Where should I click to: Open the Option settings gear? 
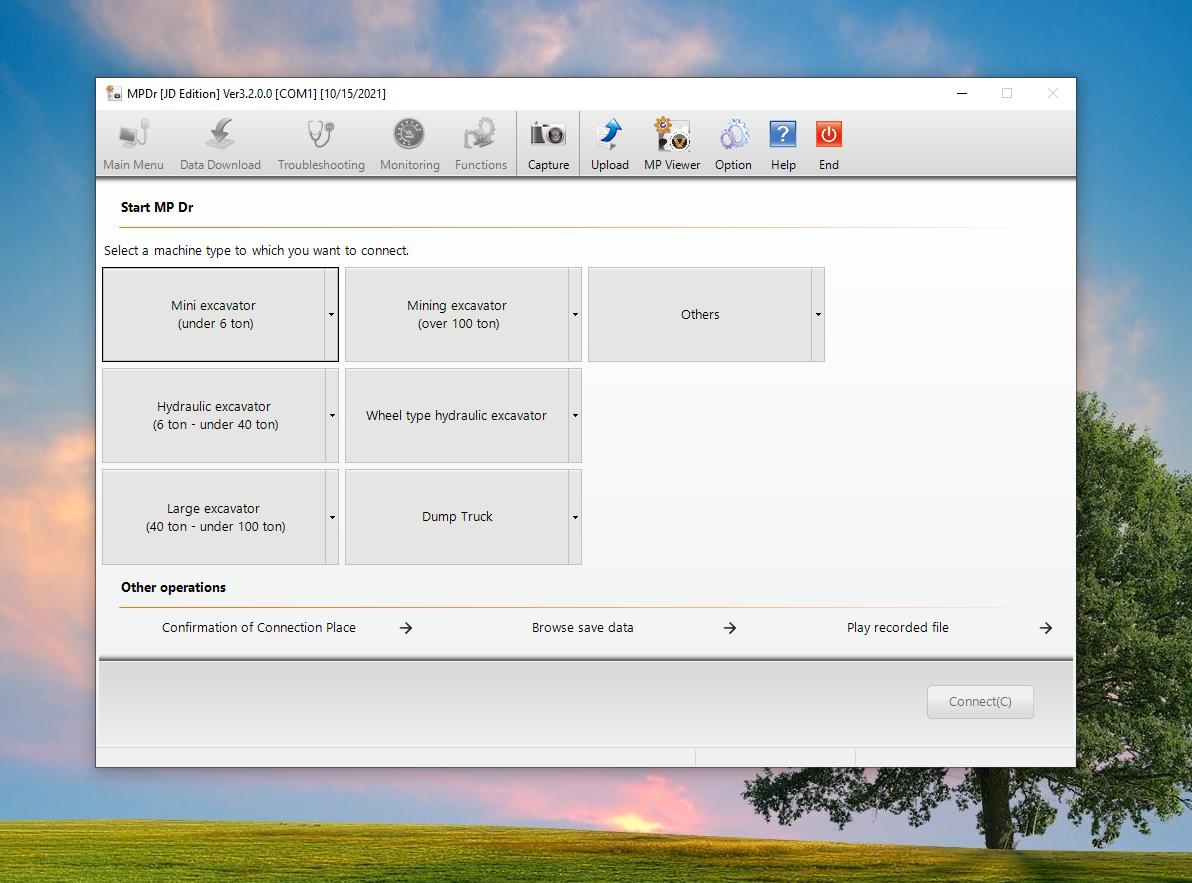click(x=733, y=135)
